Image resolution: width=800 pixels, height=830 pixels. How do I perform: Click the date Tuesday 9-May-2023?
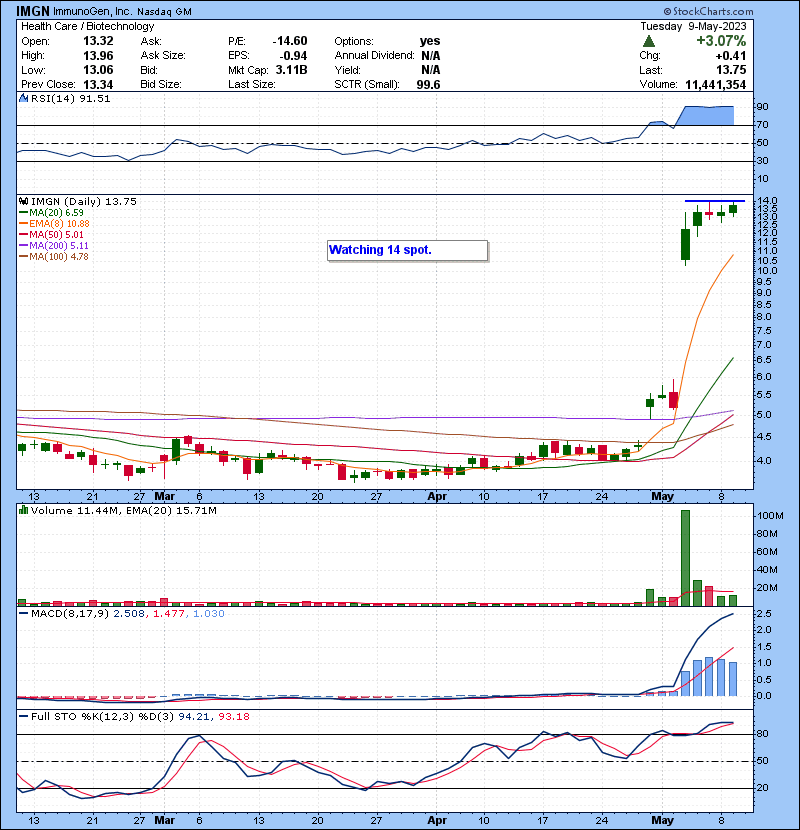(693, 26)
